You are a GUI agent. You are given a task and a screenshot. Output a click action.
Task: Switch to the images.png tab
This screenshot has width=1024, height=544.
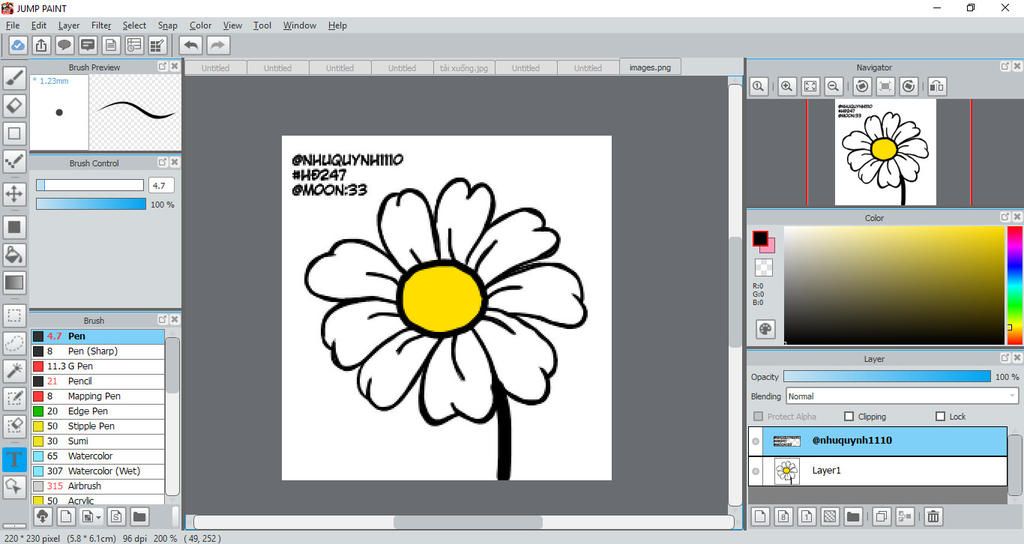tap(650, 67)
